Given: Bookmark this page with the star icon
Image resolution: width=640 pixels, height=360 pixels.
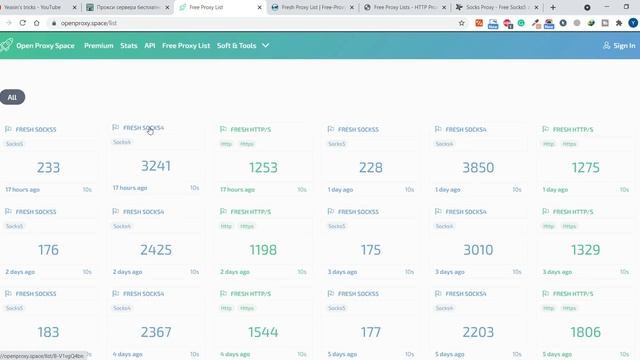Looking at the screenshot, I should 461,23.
